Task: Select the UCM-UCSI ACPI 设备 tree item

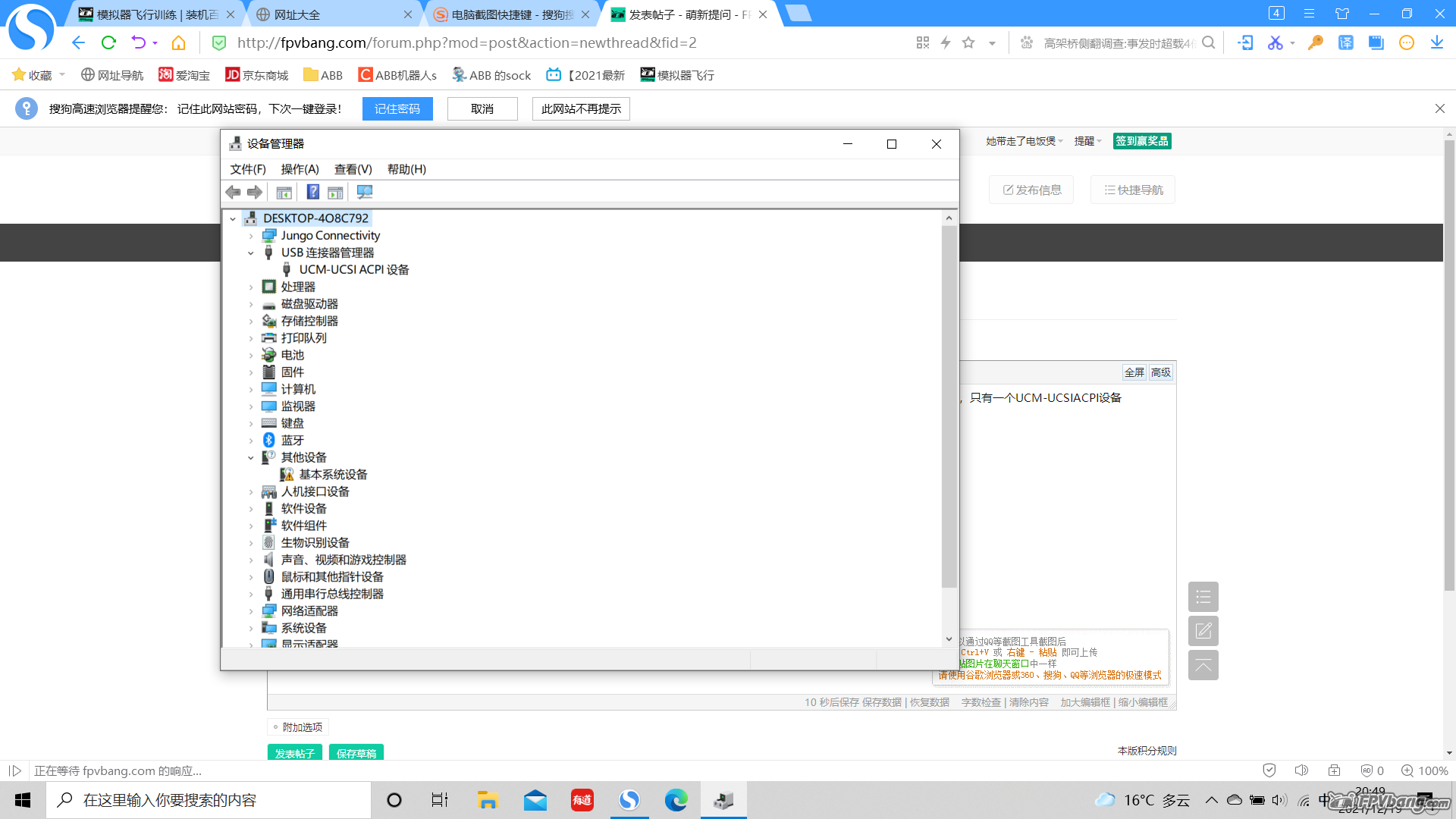Action: tap(354, 270)
